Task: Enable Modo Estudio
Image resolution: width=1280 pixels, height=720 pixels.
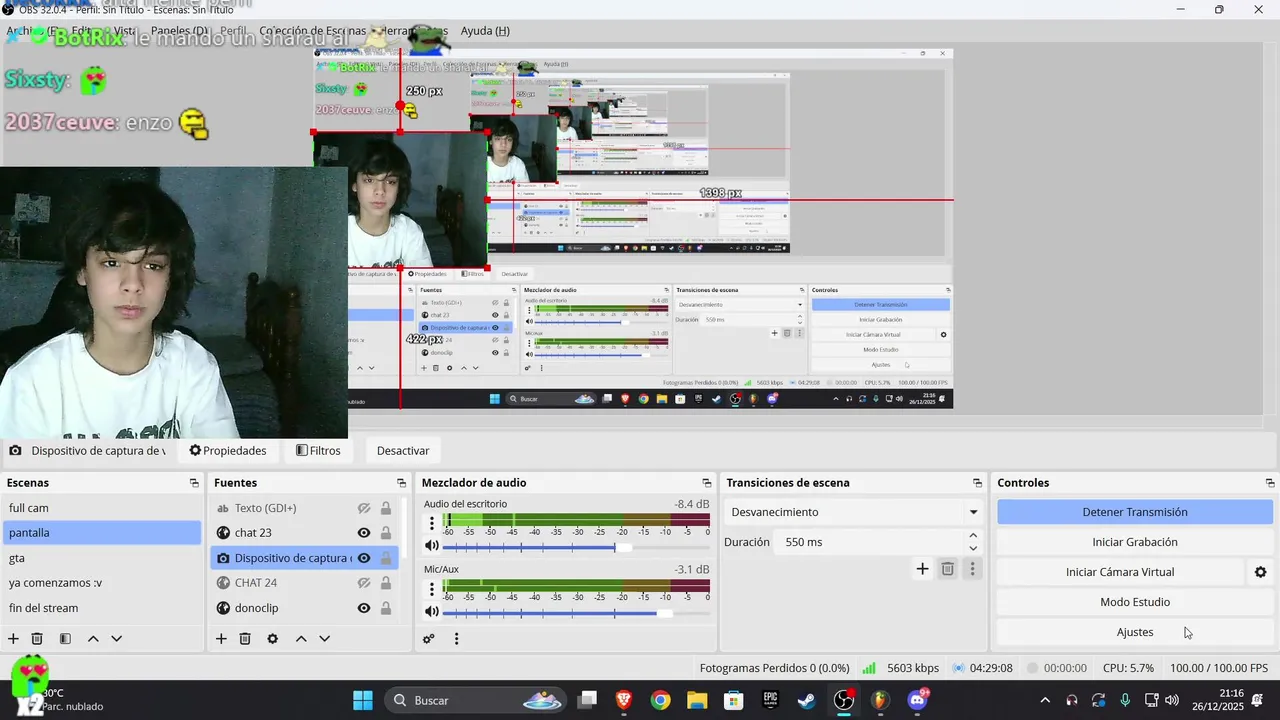Action: pyautogui.click(x=1135, y=602)
